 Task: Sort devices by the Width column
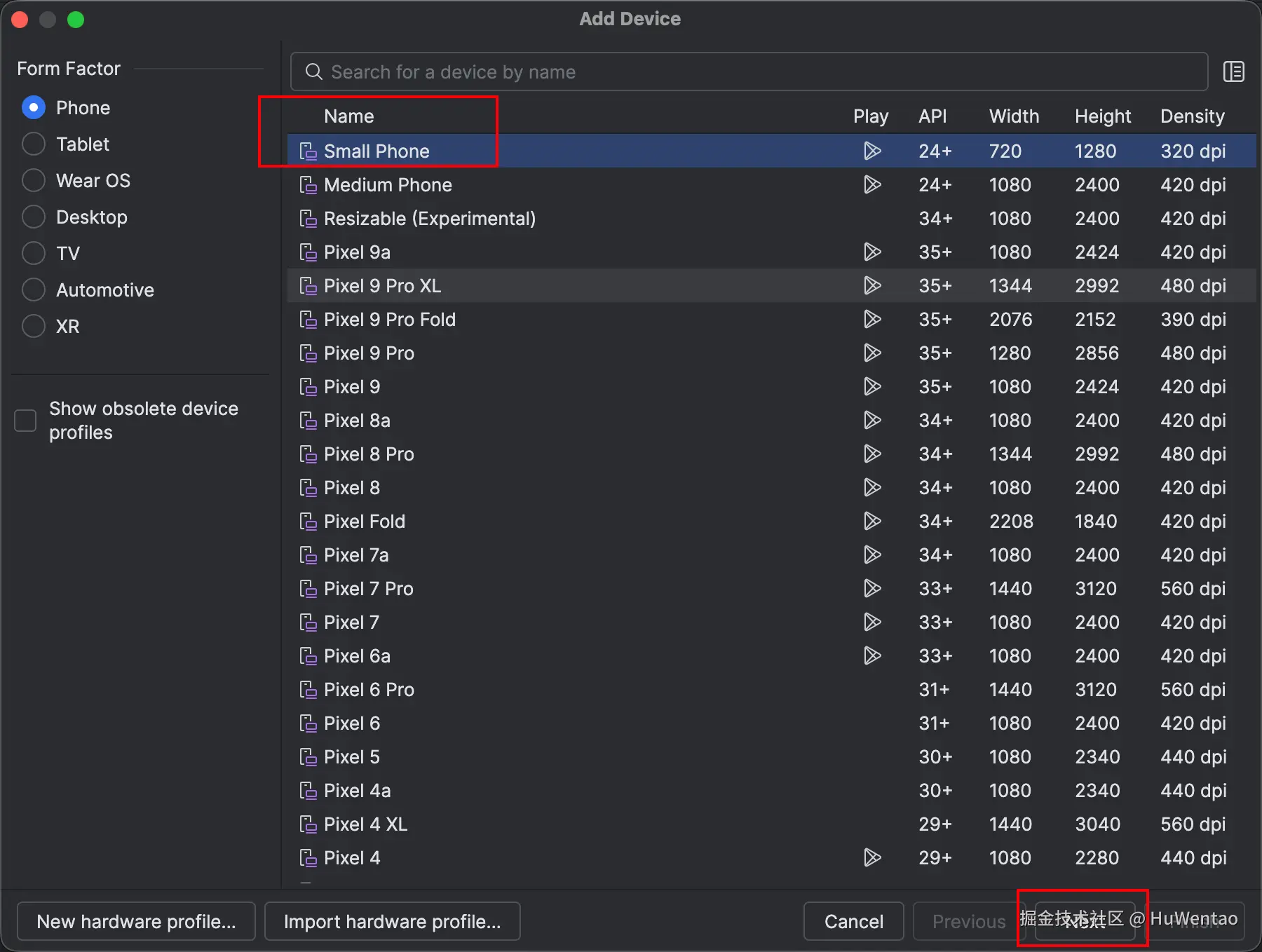pos(1014,116)
